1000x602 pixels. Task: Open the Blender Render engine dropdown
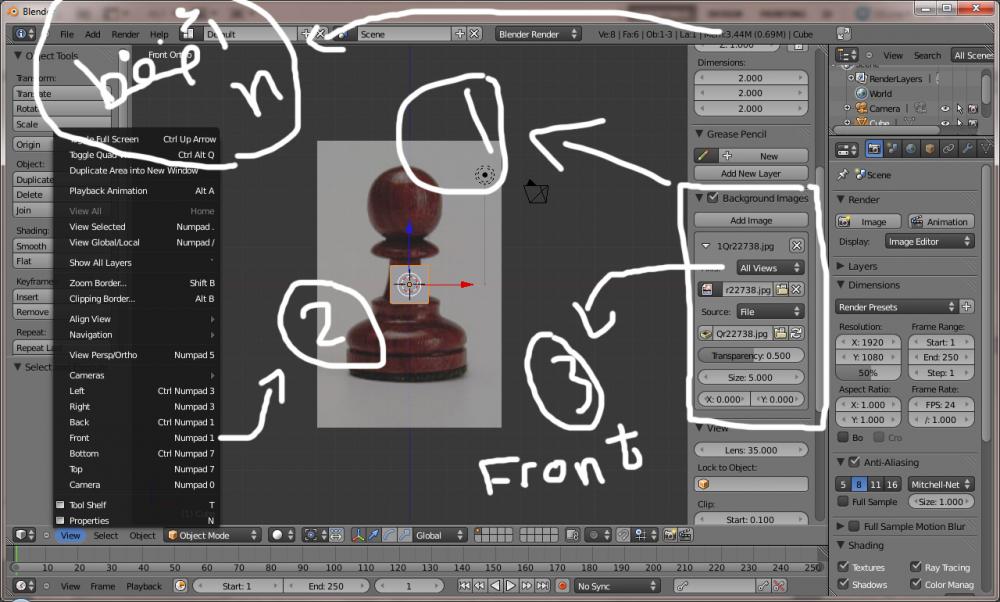538,34
